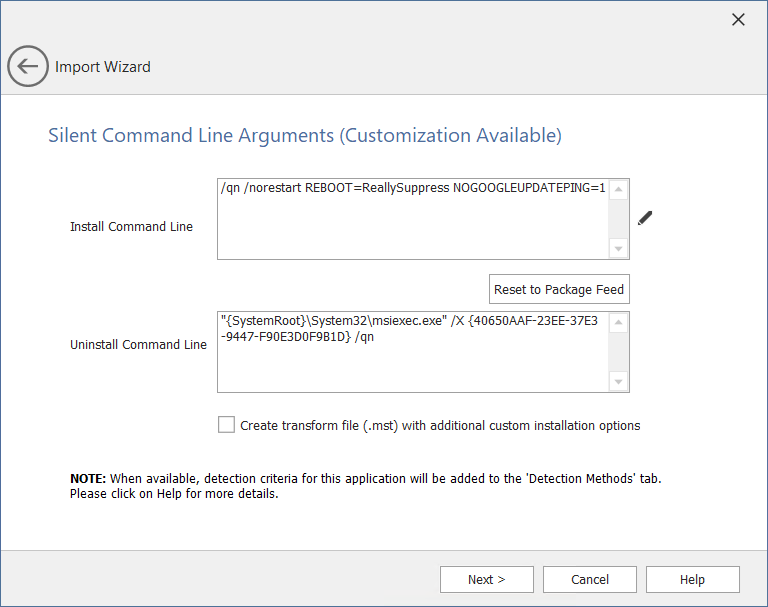This screenshot has height=607, width=768.
Task: Go back using the Import Wizard arrow
Action: click(x=27, y=67)
